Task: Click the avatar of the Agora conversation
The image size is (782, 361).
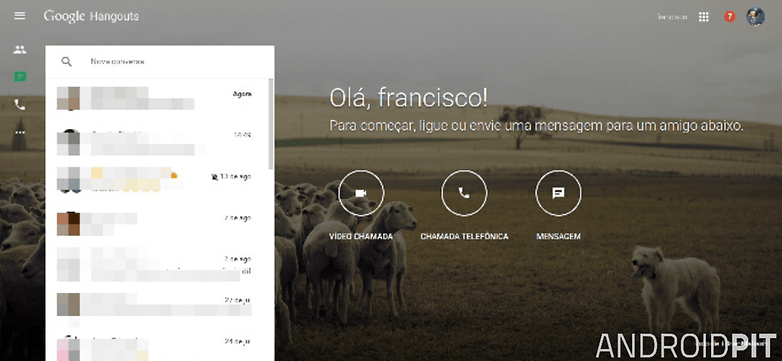Action: 68,98
